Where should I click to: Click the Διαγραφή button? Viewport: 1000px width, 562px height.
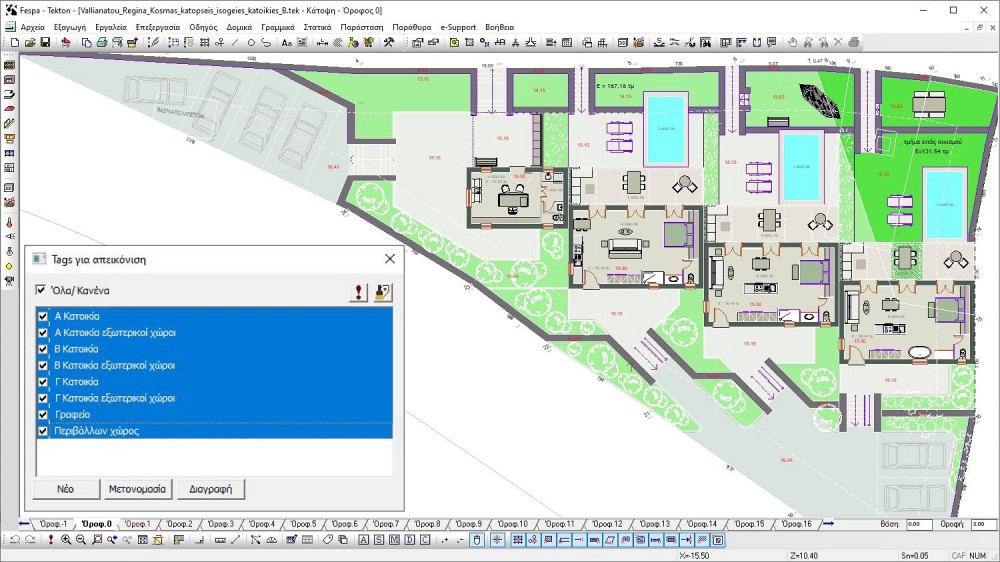pos(211,489)
